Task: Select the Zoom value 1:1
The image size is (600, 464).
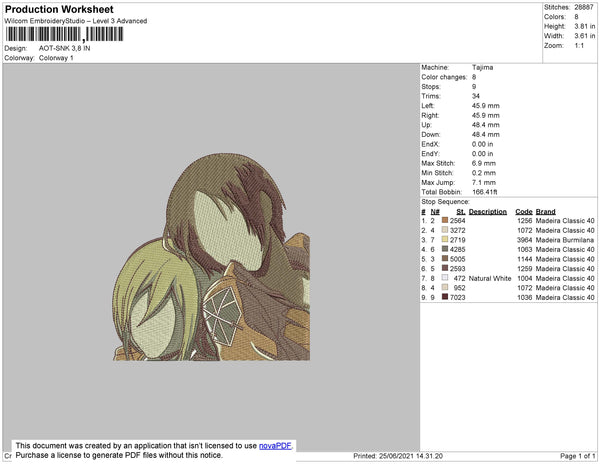Action: click(x=579, y=46)
